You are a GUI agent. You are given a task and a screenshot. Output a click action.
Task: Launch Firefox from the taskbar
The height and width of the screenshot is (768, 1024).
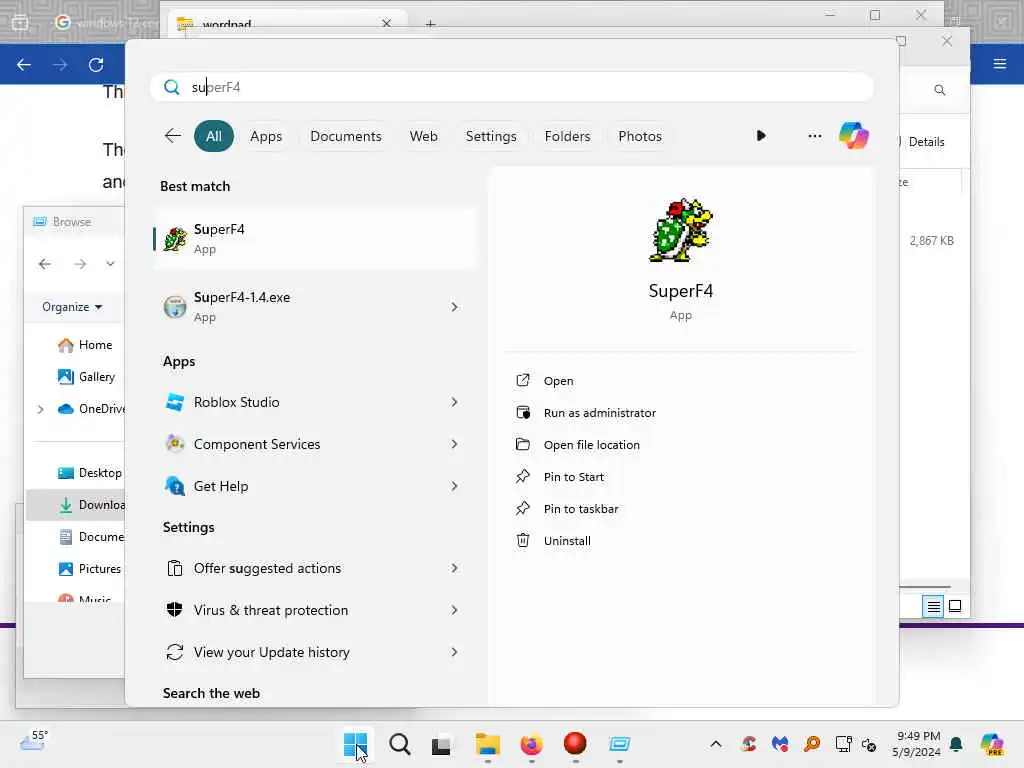[531, 744]
